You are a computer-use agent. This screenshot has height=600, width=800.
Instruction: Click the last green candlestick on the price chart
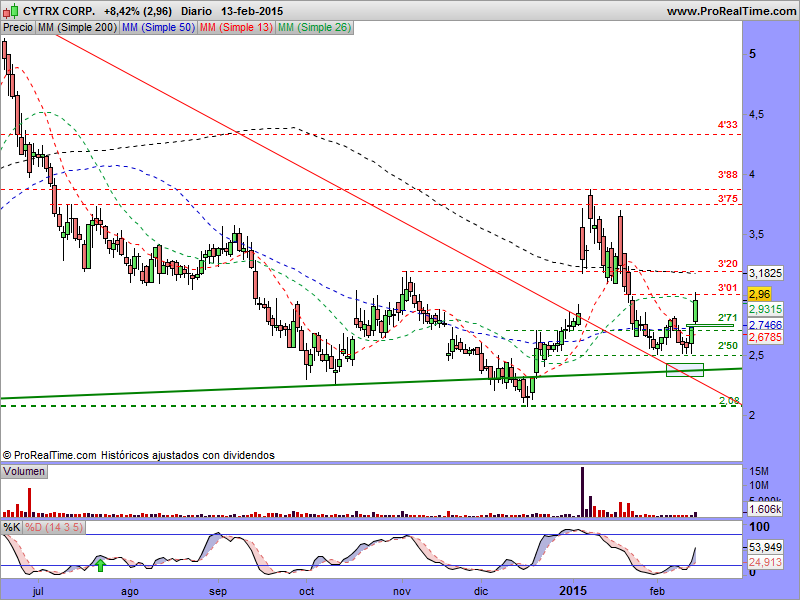pos(695,311)
